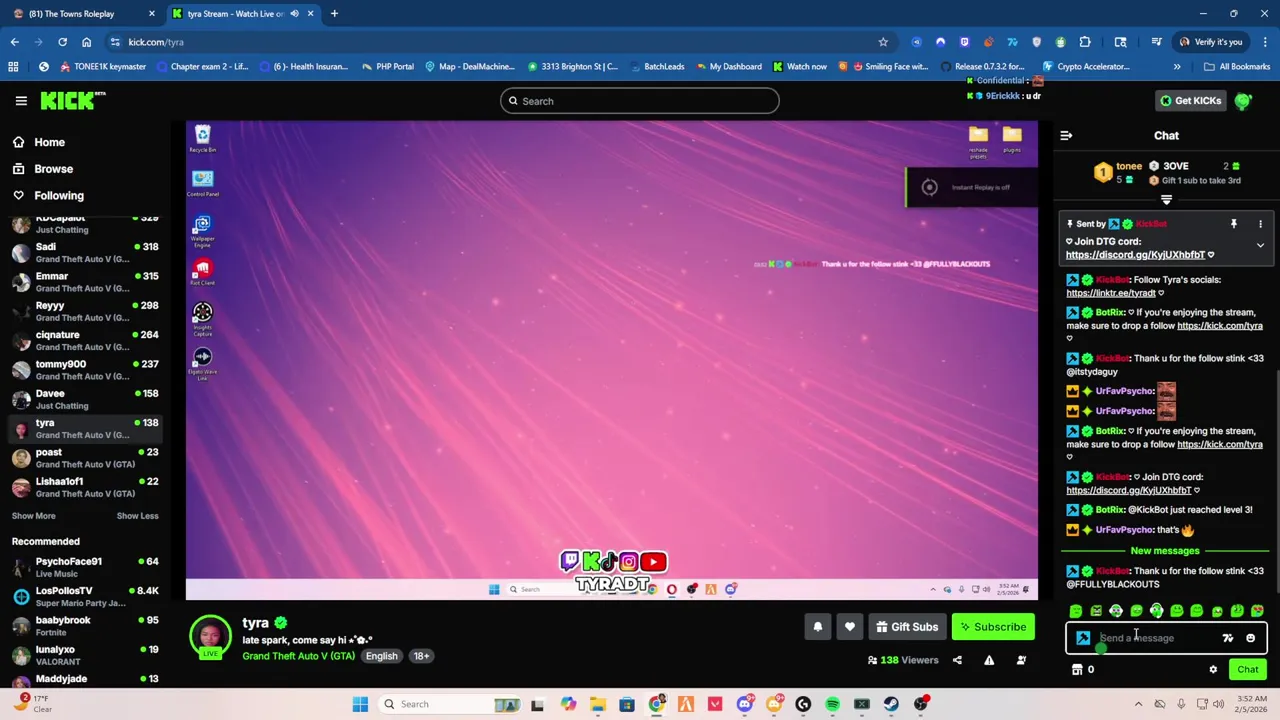Select ciqnature channel in sidebar
1280x720 pixels.
pyautogui.click(x=86, y=341)
